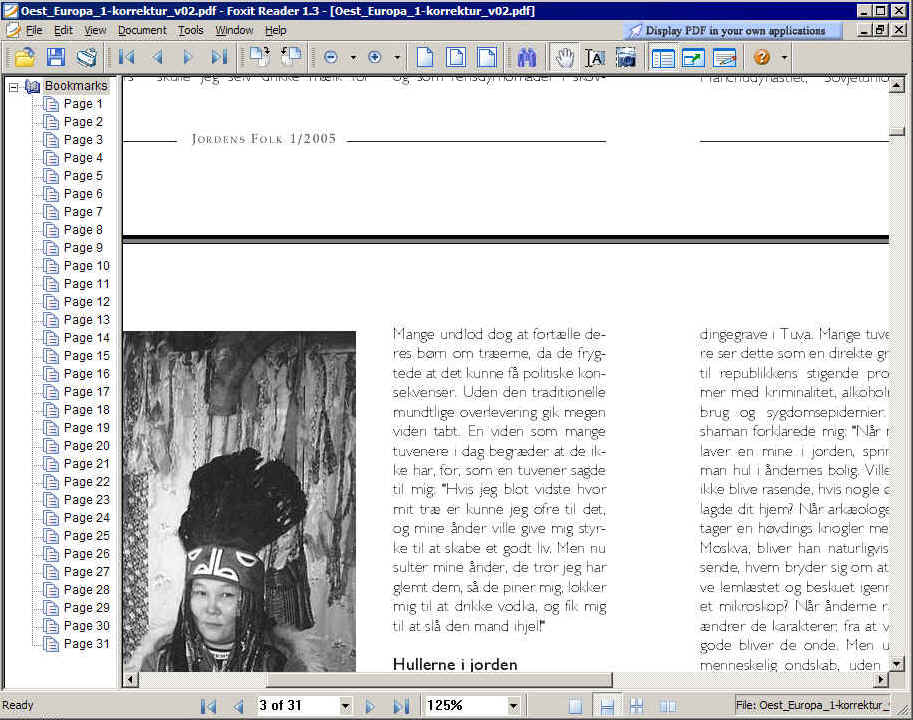
Task: Save the document with the floppy disk icon
Action: point(55,57)
